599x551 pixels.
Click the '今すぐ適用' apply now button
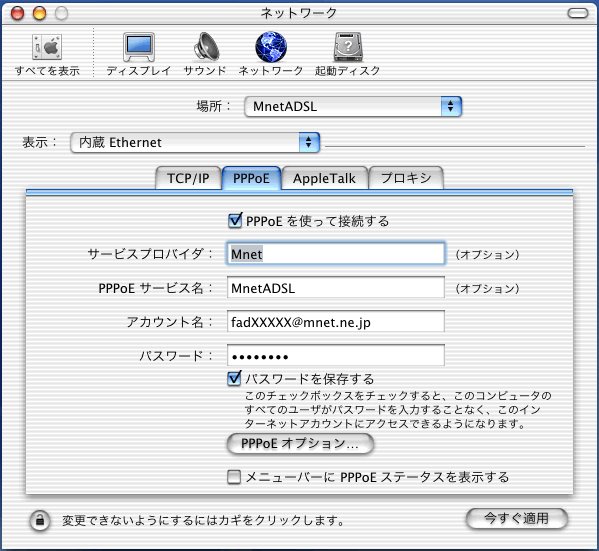[x=516, y=519]
